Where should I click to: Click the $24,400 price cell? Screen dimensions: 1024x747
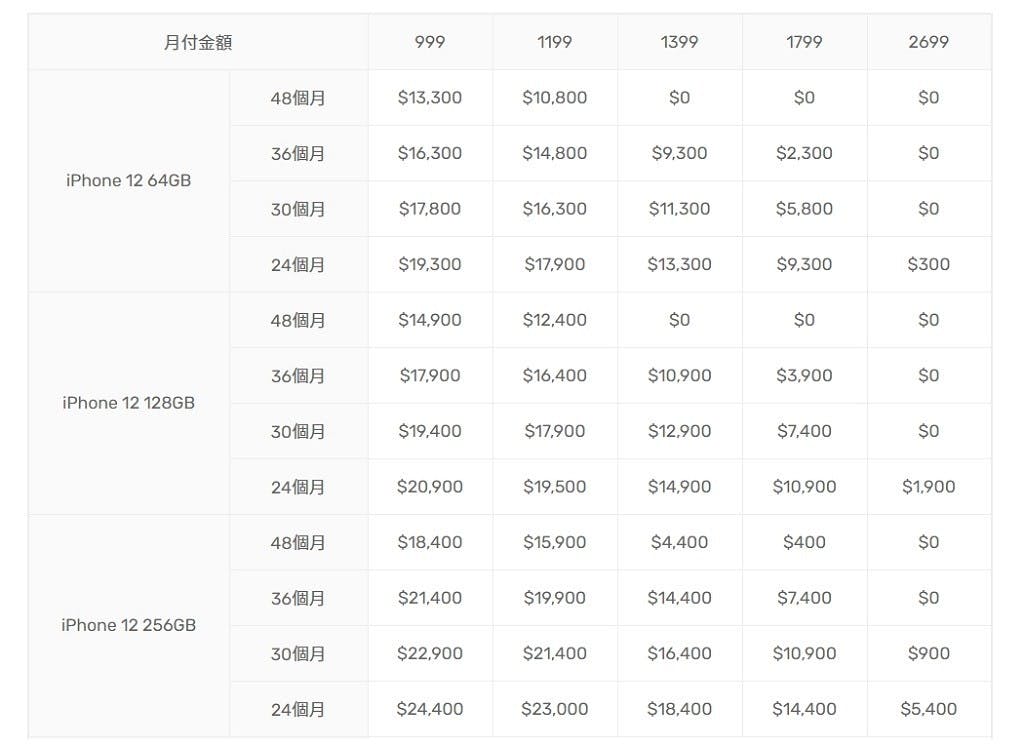[430, 709]
